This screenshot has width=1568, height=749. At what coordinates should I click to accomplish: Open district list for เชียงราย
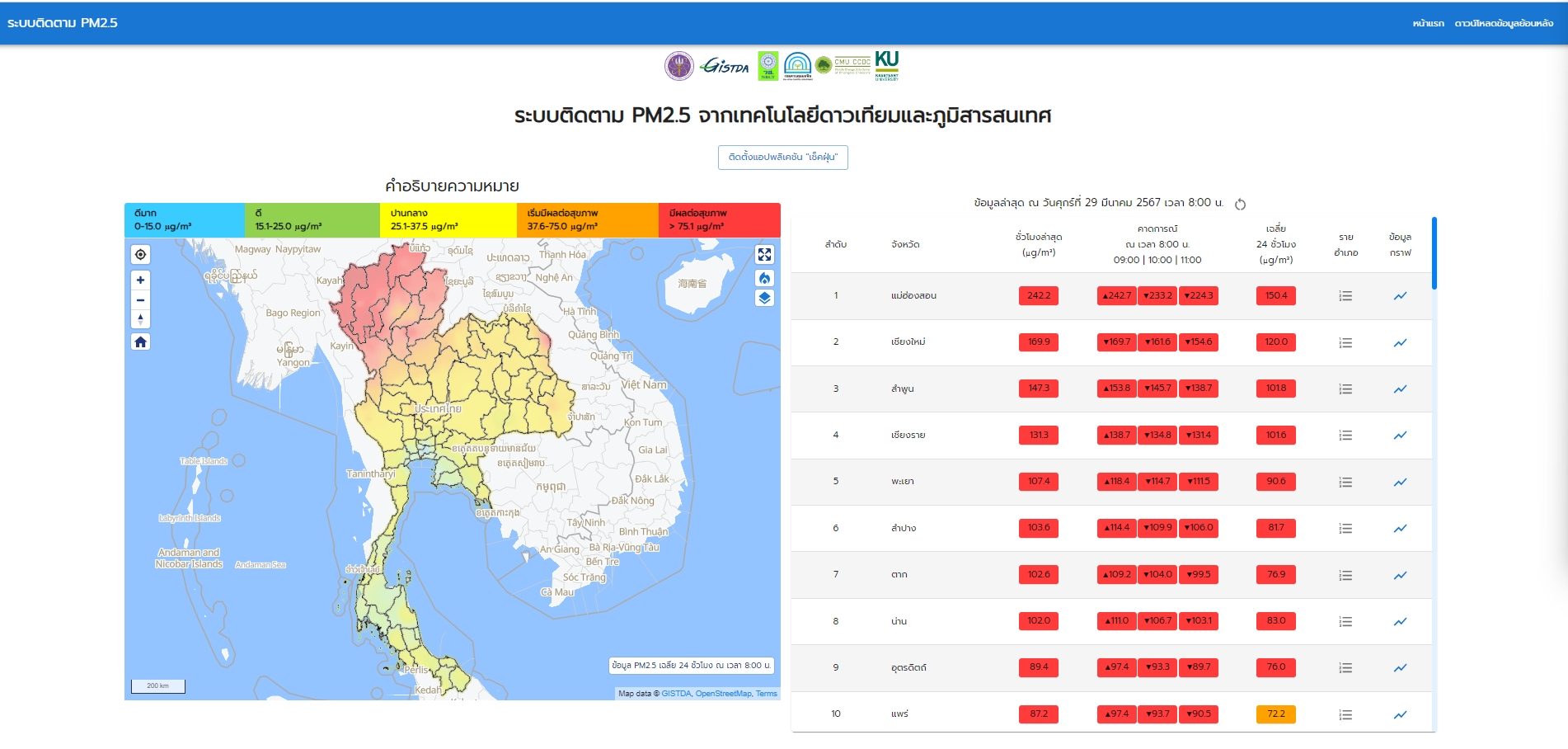coord(1345,435)
